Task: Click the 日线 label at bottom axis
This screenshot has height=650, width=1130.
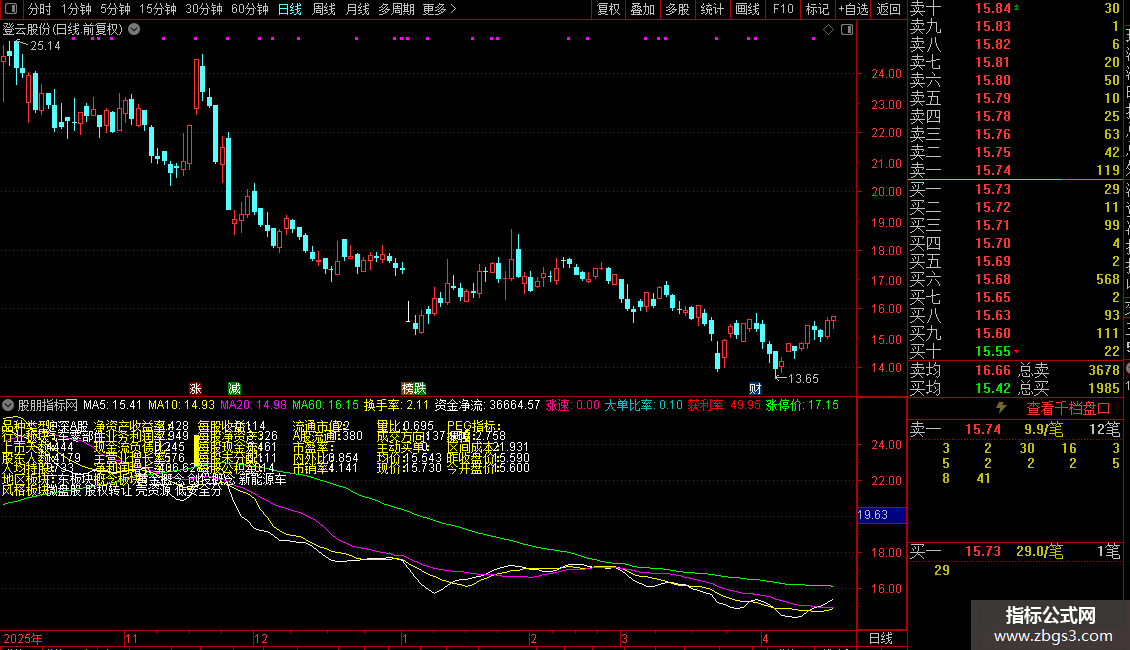Action: 880,638
